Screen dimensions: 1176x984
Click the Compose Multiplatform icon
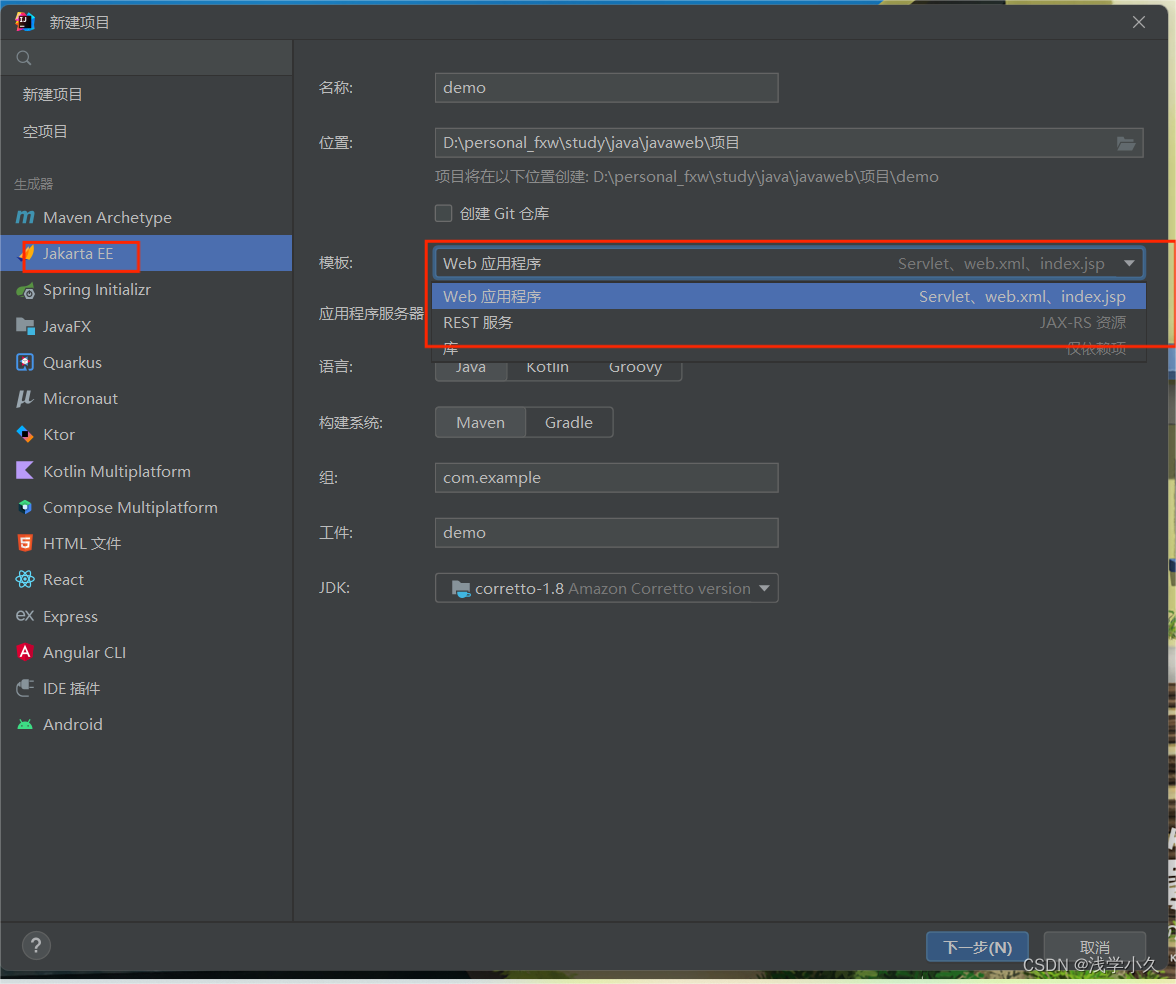[x=25, y=507]
